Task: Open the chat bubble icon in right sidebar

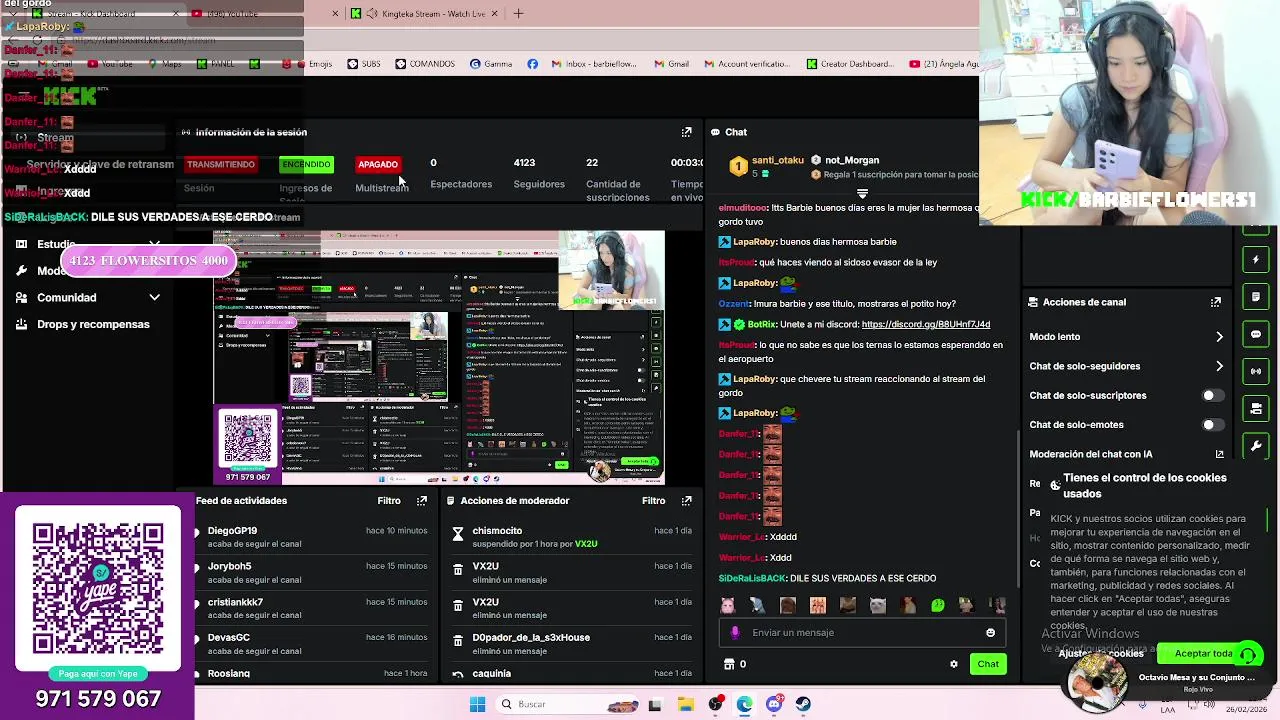Action: pos(1256,334)
